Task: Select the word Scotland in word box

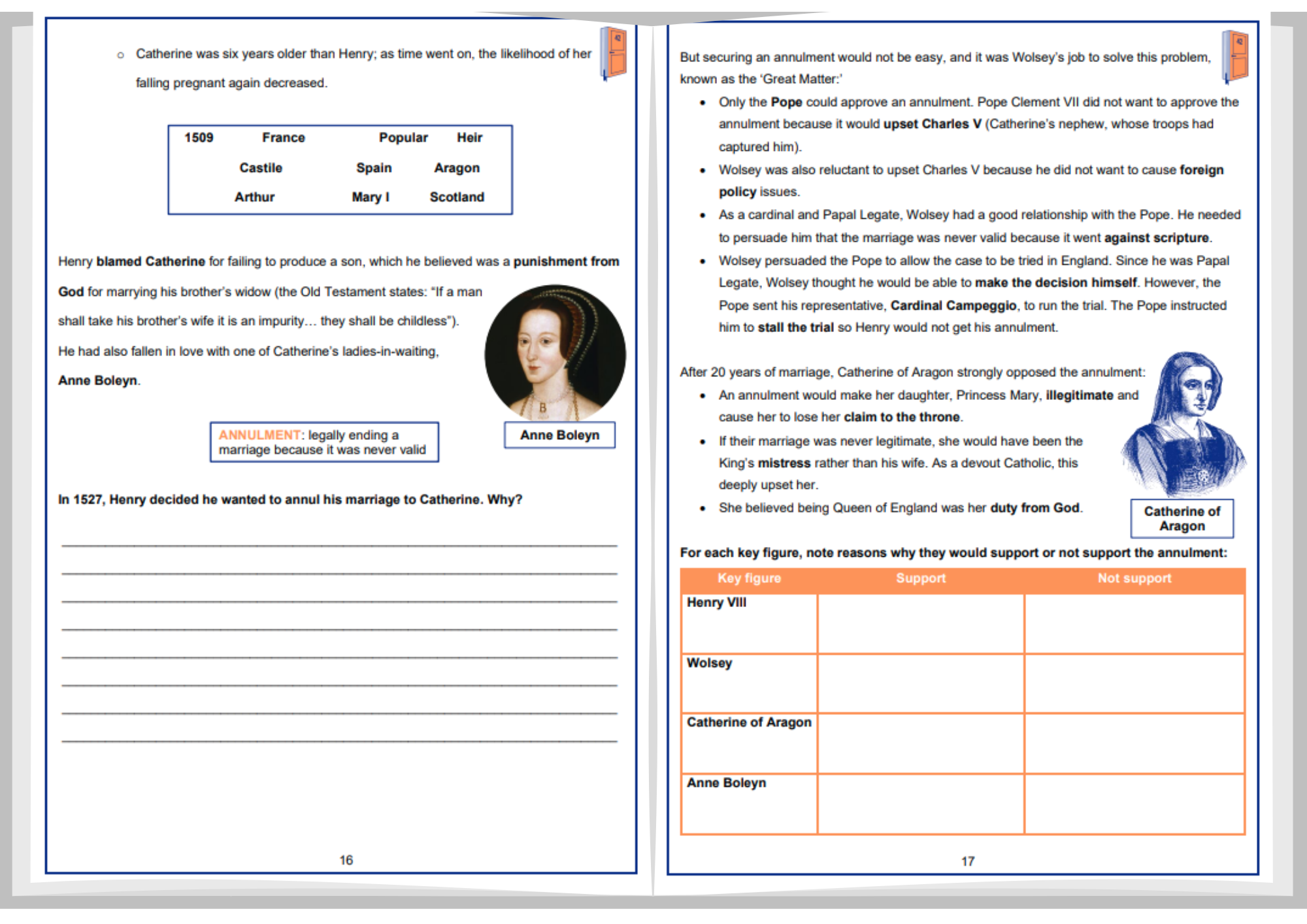Action: click(x=457, y=197)
